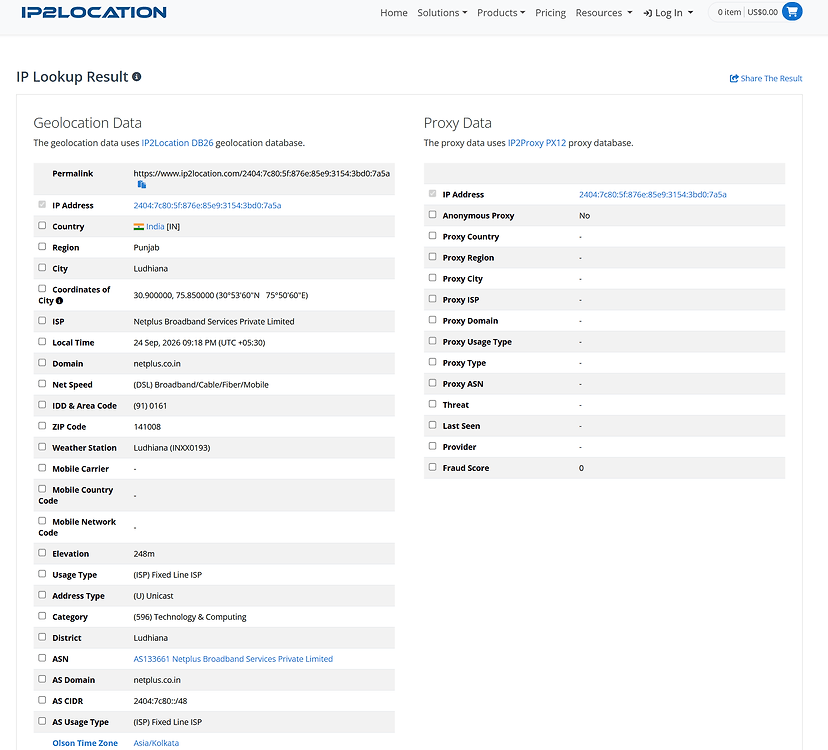Enable the Domain checkbox

[x=42, y=363]
